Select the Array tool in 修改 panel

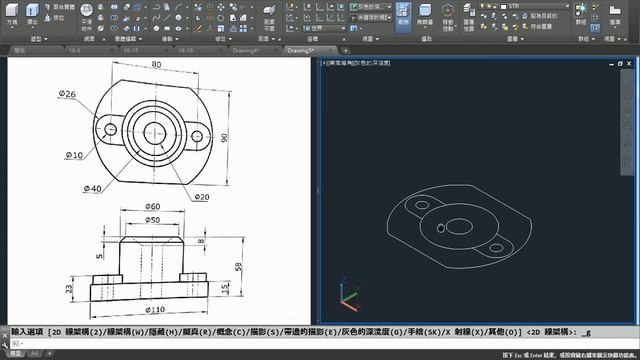[x=243, y=28]
